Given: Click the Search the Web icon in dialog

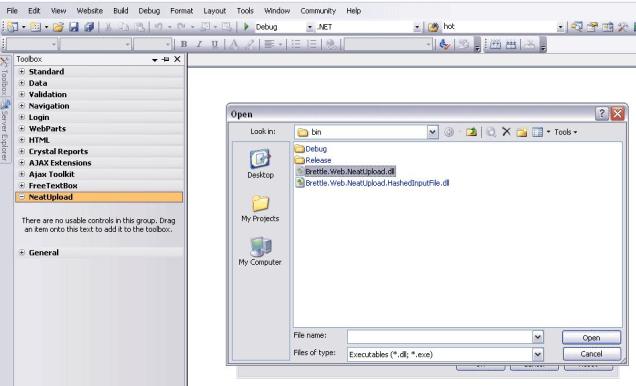Looking at the screenshot, I should 491,132.
